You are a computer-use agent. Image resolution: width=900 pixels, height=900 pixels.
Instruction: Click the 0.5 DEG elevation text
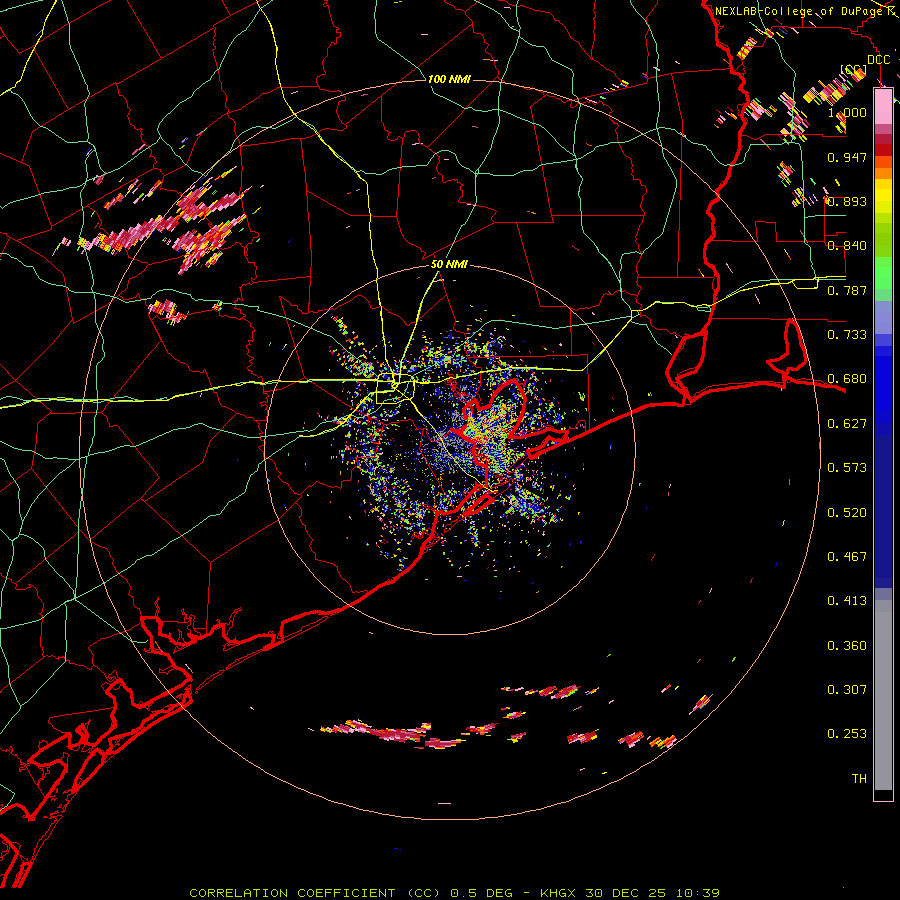(482, 893)
